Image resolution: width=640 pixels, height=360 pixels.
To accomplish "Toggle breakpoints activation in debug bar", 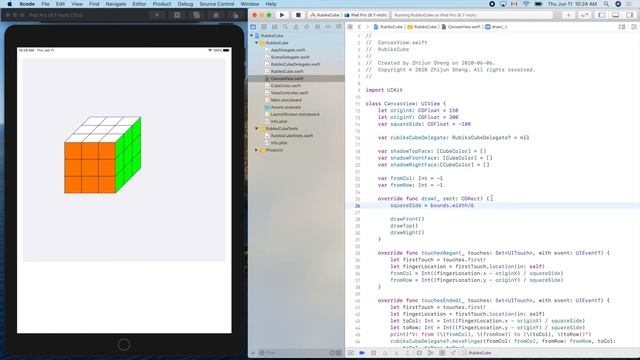I will coord(362,353).
